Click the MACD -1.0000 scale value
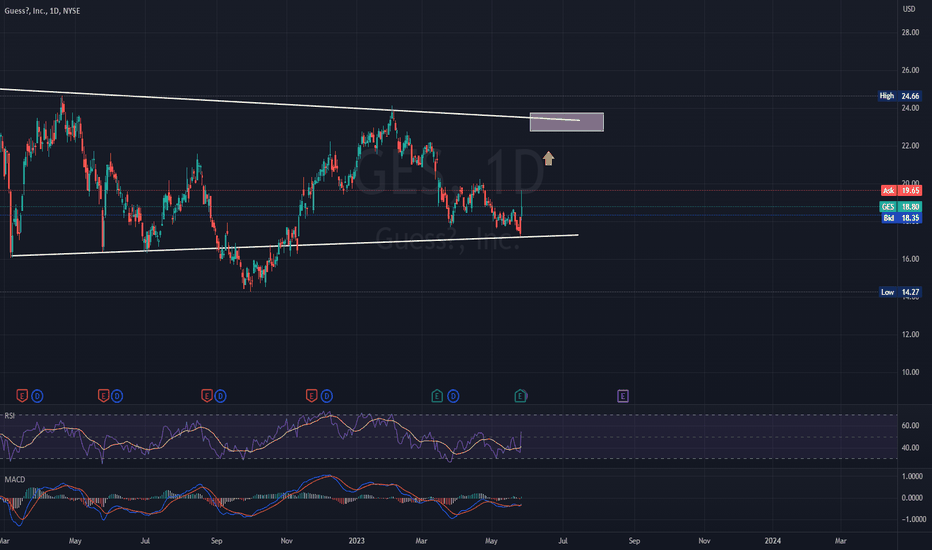 (912, 519)
